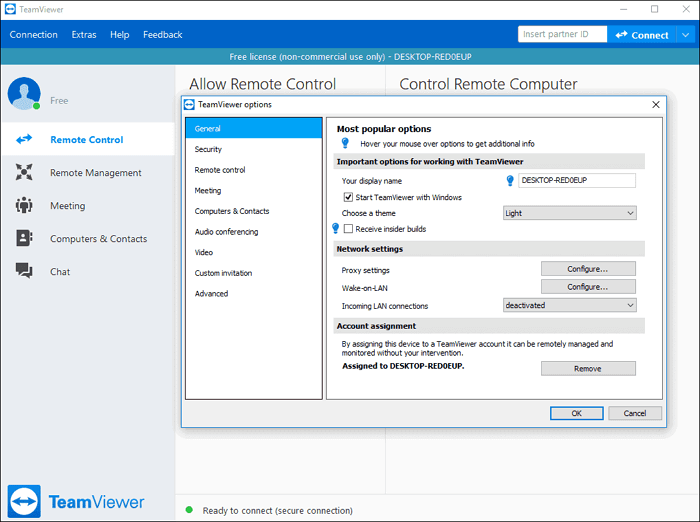Expand the Incoming LAN connections dropdown
The height and width of the screenshot is (522, 700).
click(x=569, y=305)
